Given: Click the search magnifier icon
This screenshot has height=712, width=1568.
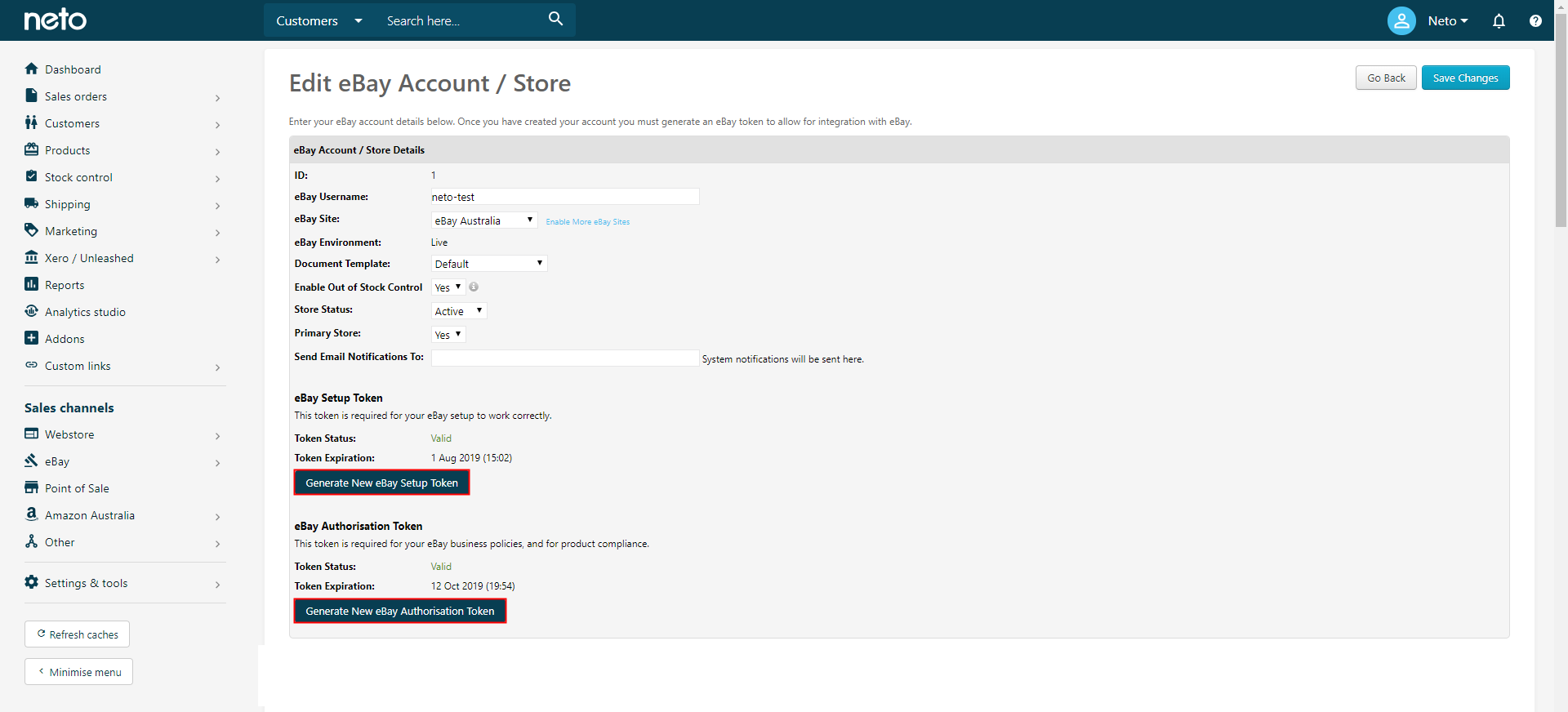Looking at the screenshot, I should [555, 19].
